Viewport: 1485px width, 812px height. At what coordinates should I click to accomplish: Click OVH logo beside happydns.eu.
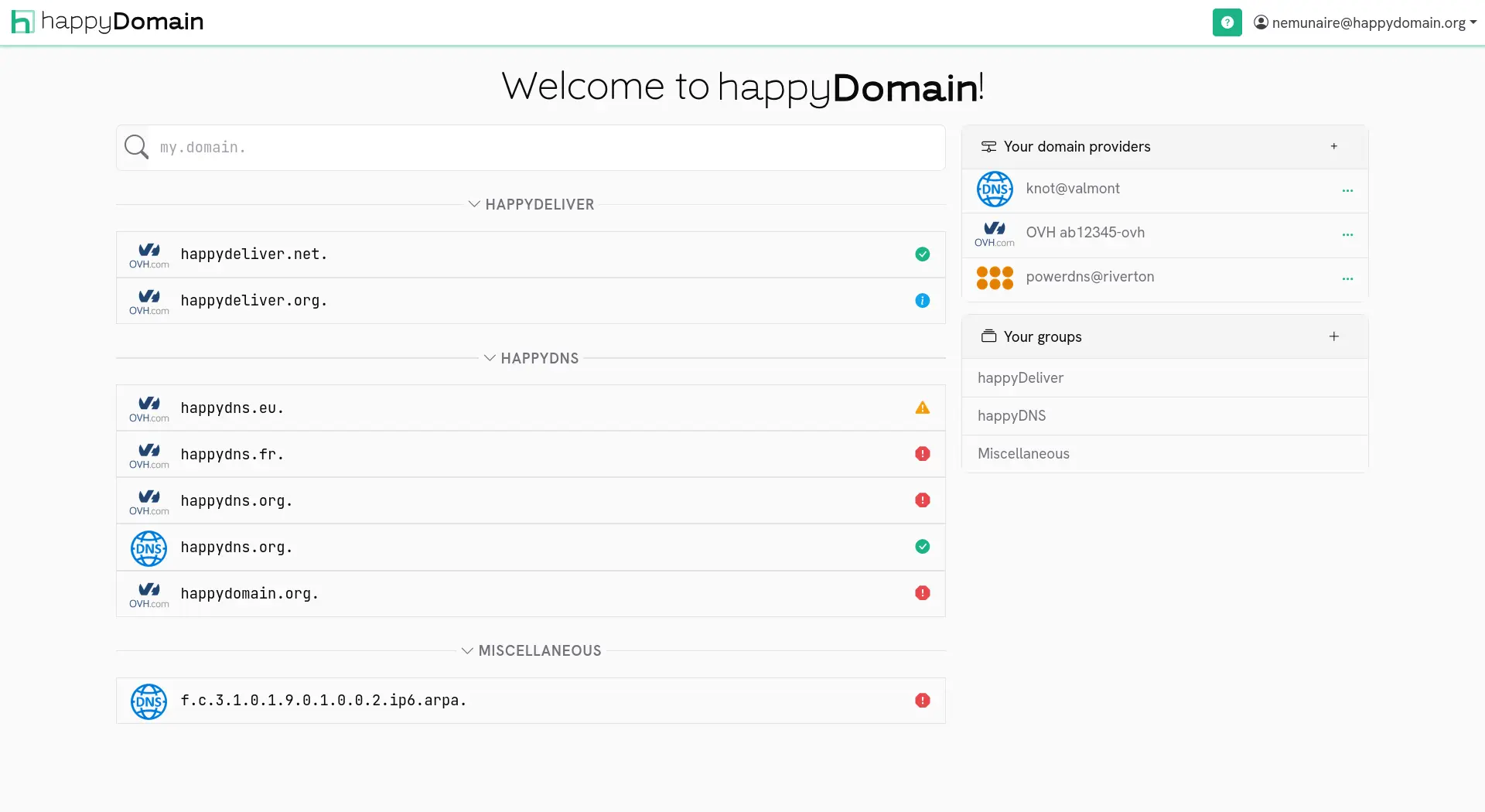[x=149, y=409]
